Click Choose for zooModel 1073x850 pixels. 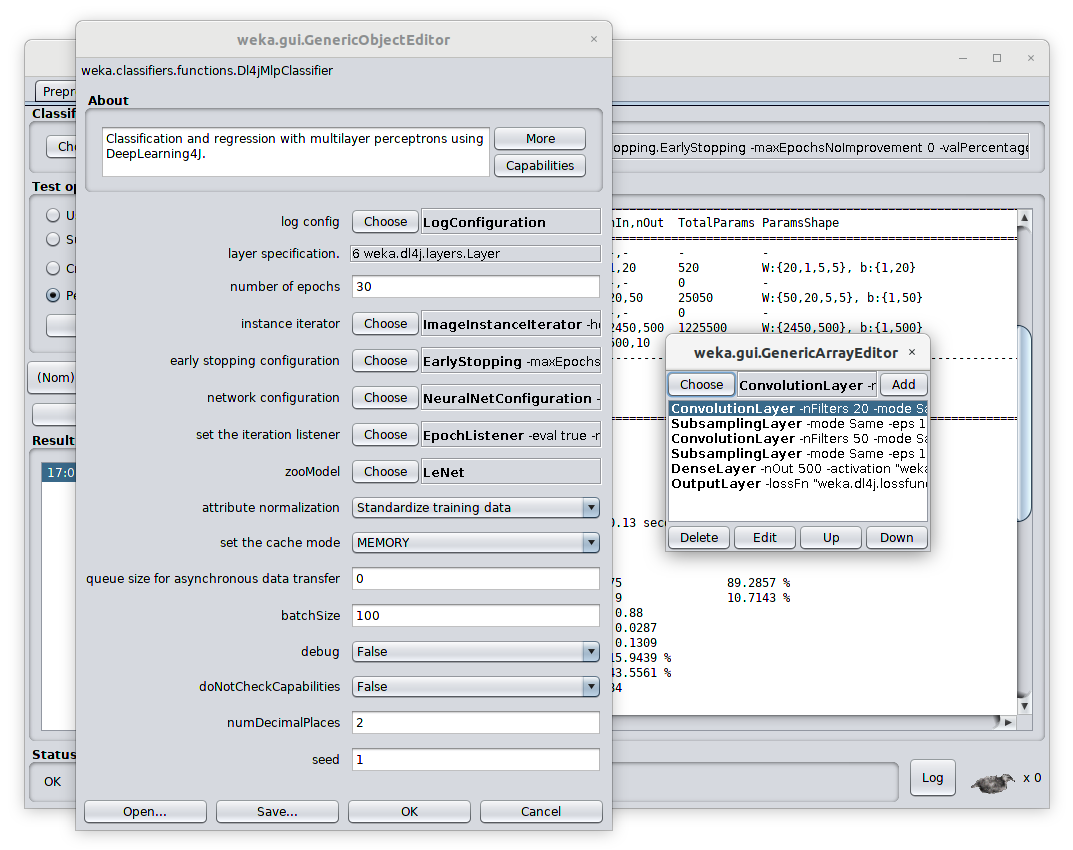point(385,471)
